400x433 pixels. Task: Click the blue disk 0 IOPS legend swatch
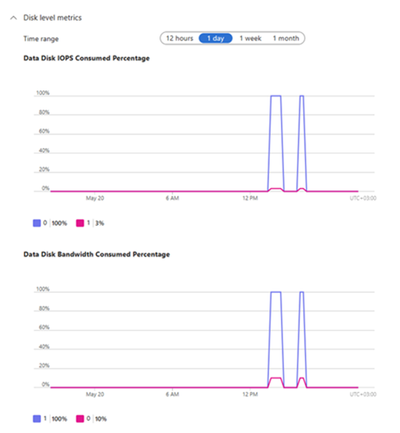(x=37, y=223)
